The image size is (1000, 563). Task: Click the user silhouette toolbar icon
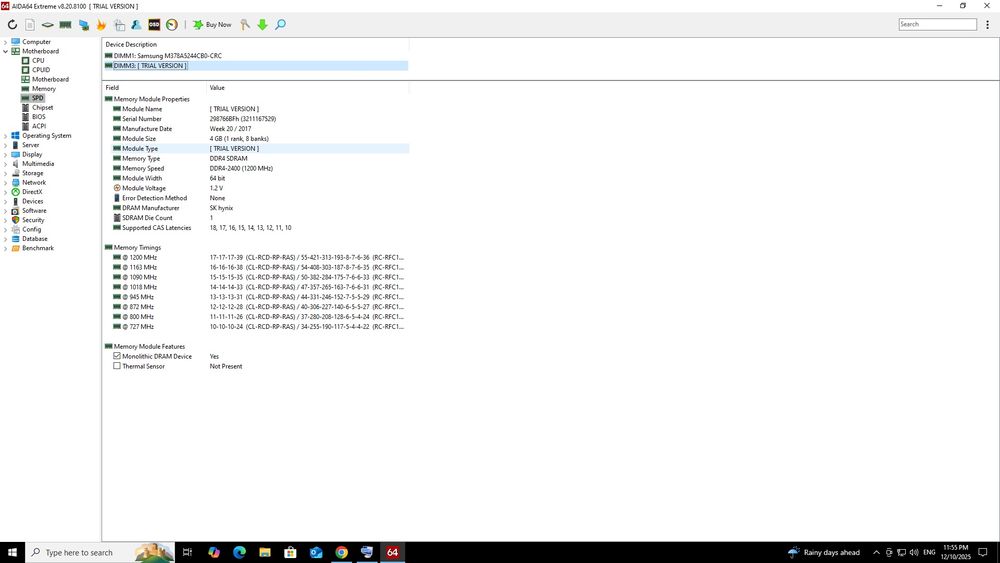(136, 25)
